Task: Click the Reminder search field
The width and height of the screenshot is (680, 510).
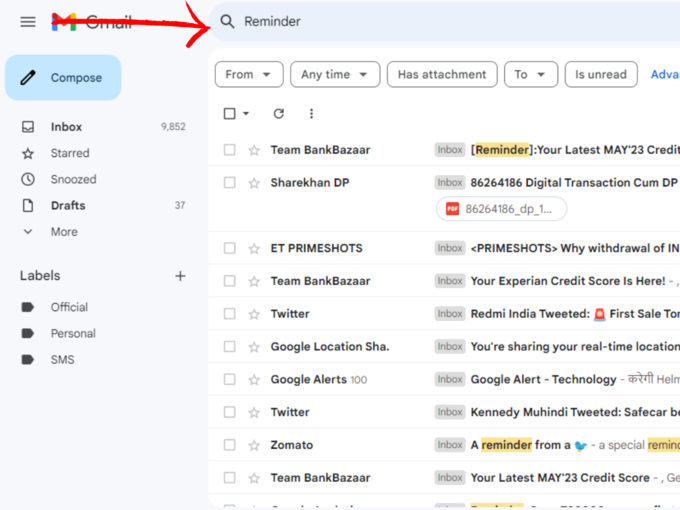Action: coord(444,21)
